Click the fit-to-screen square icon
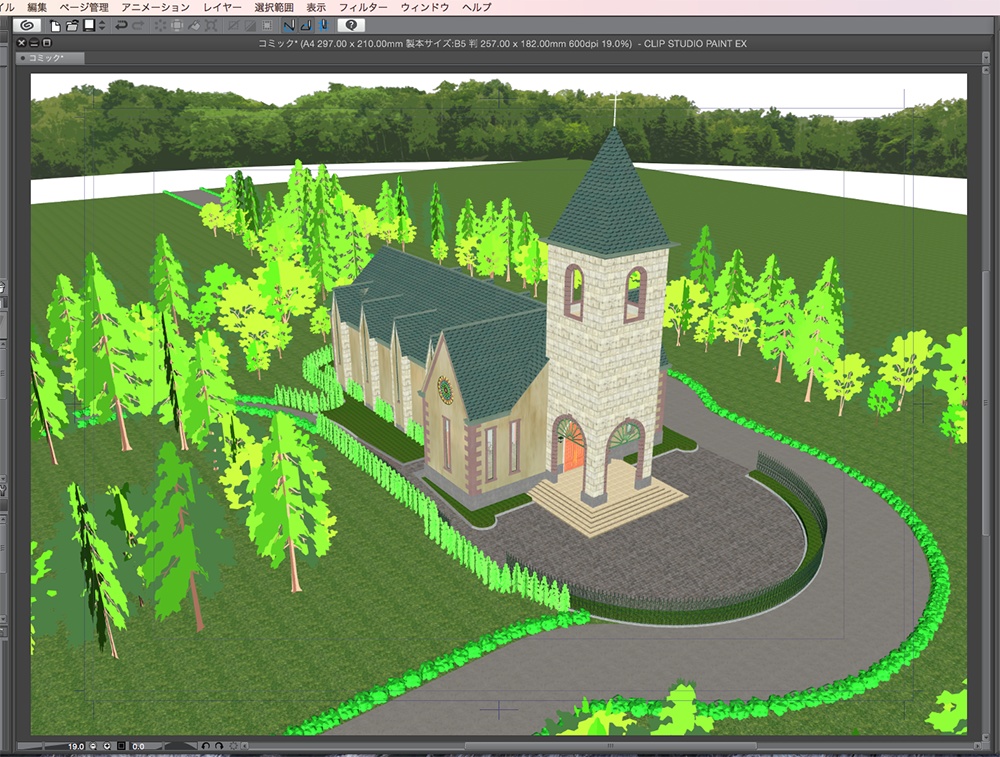The image size is (1000, 757). click(x=122, y=746)
